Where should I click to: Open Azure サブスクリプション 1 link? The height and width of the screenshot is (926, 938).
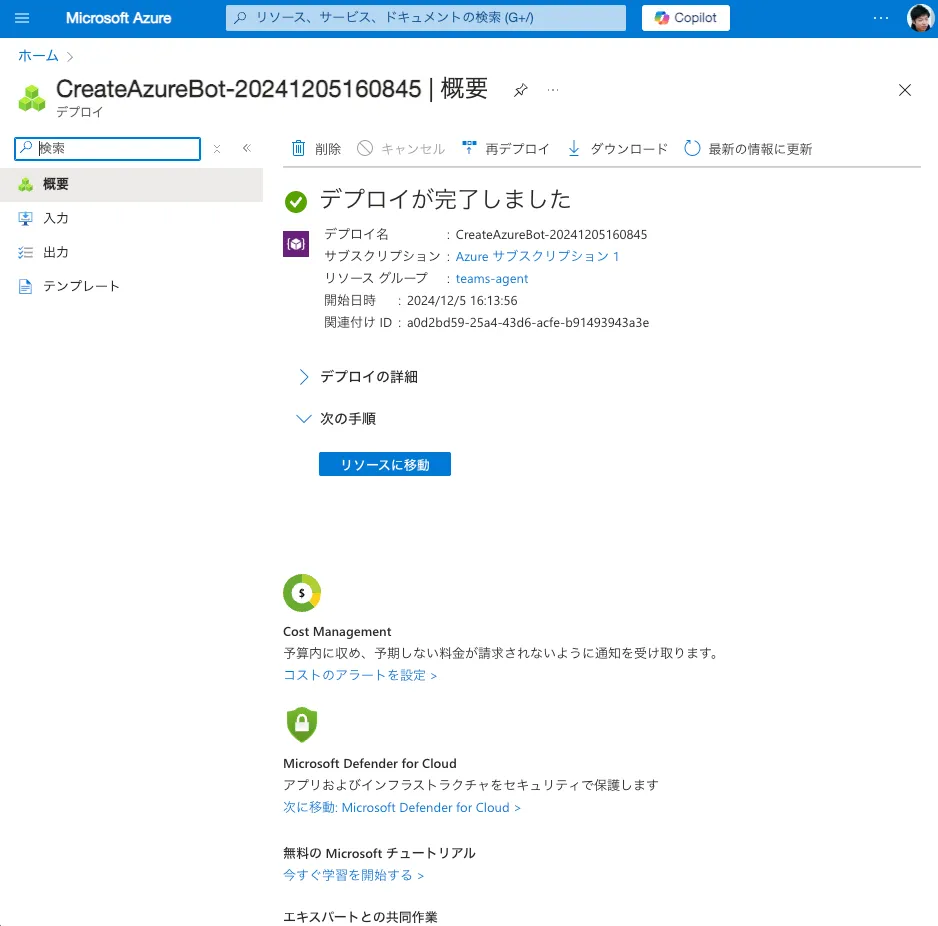pos(537,257)
